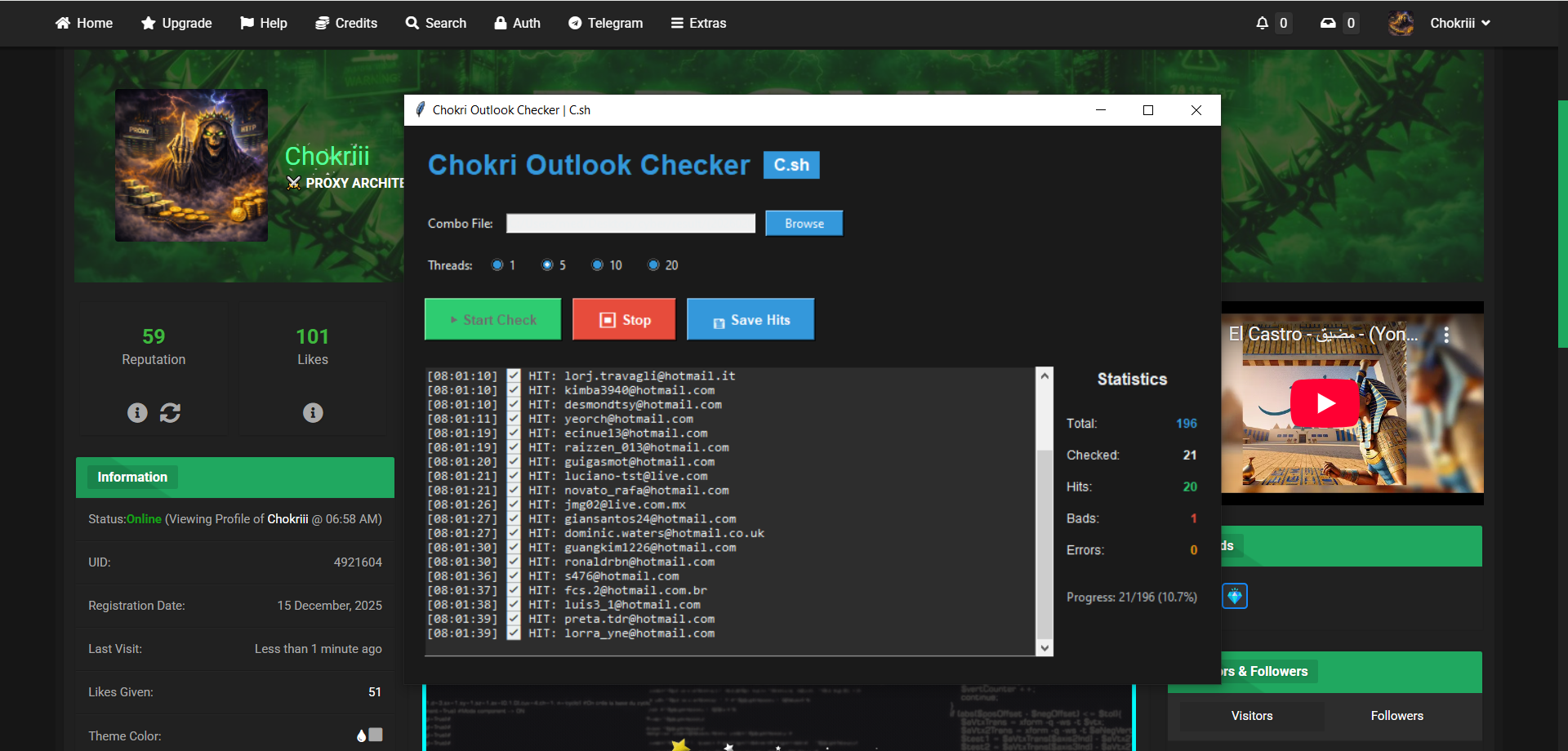The width and height of the screenshot is (1568, 751).
Task: Focus the Combo File input field
Action: pos(630,224)
